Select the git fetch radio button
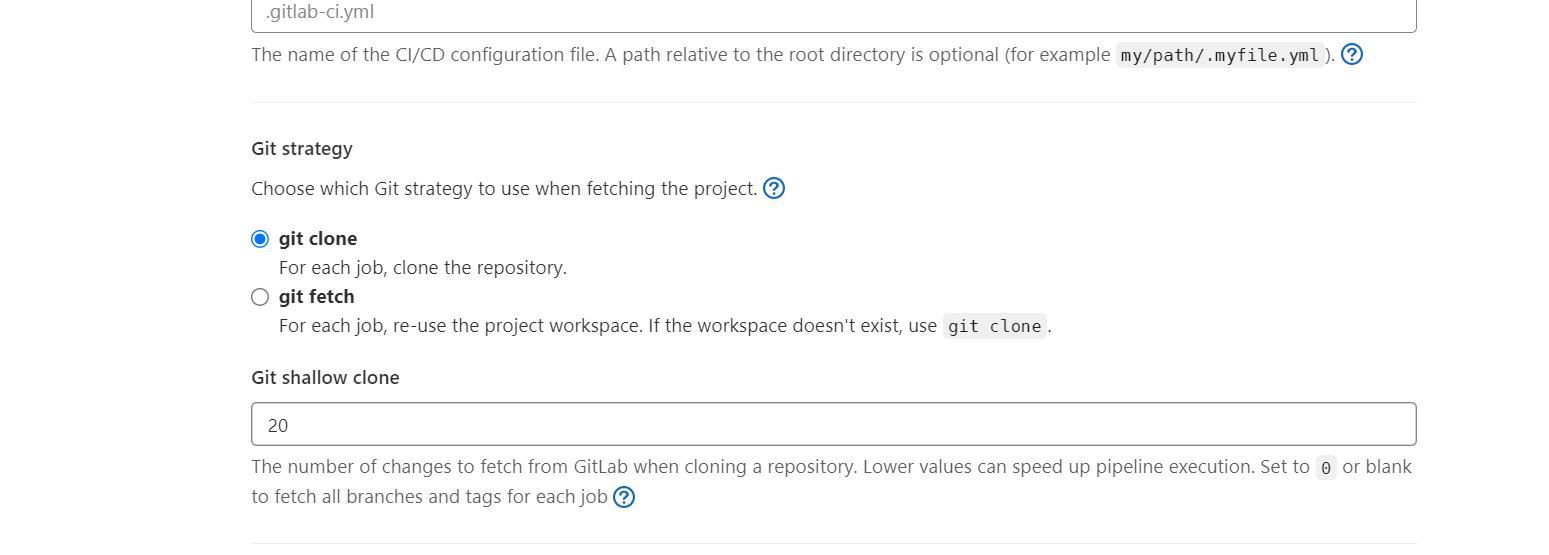Screen dimensions: 1549x555 pyautogui.click(x=260, y=297)
